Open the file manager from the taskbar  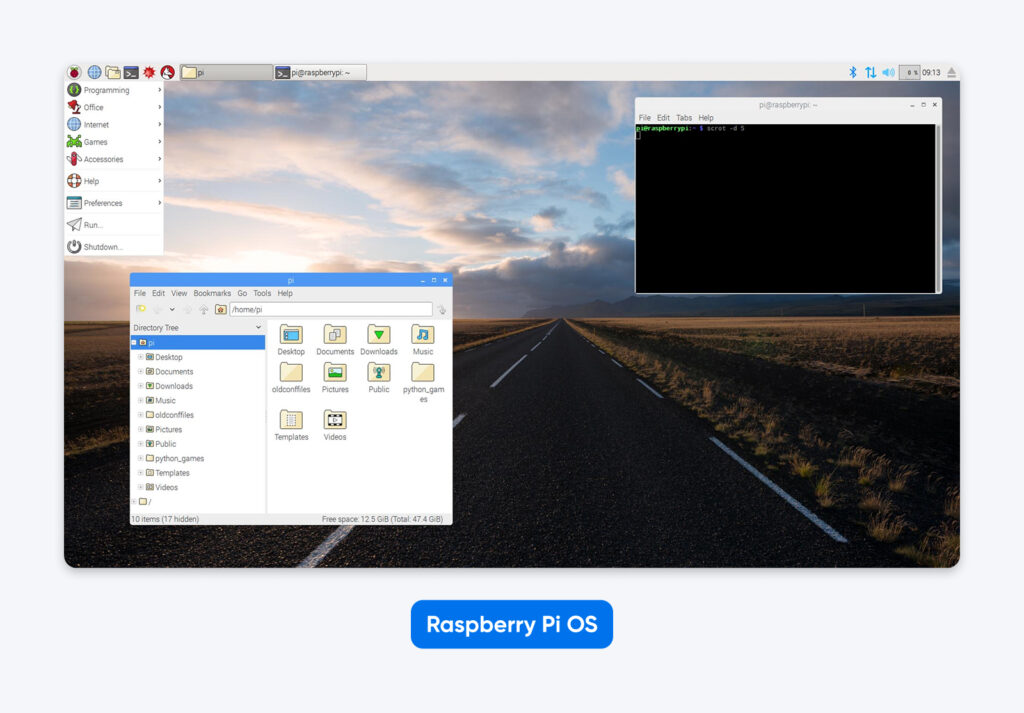113,71
